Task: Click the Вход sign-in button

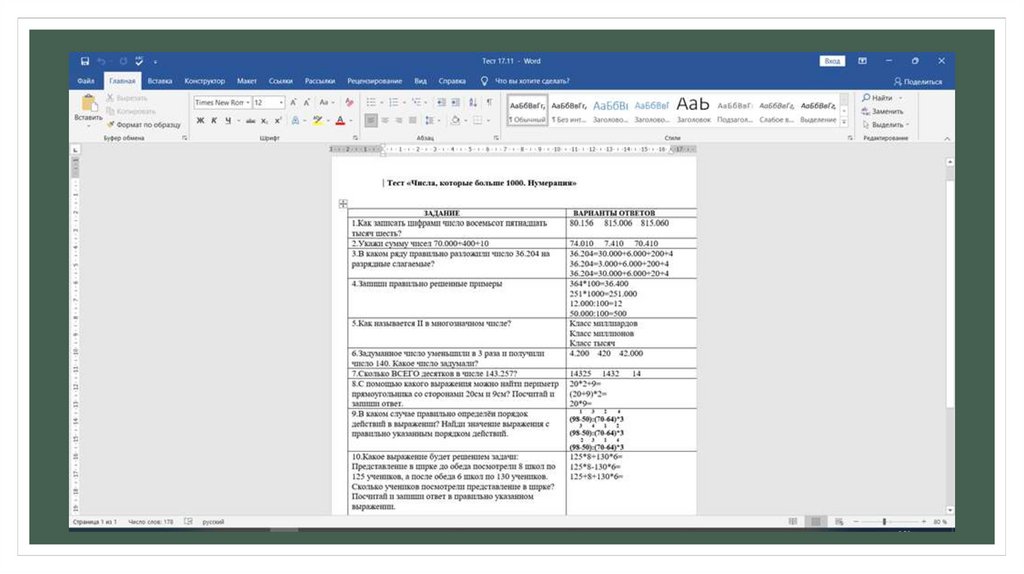Action: (832, 61)
